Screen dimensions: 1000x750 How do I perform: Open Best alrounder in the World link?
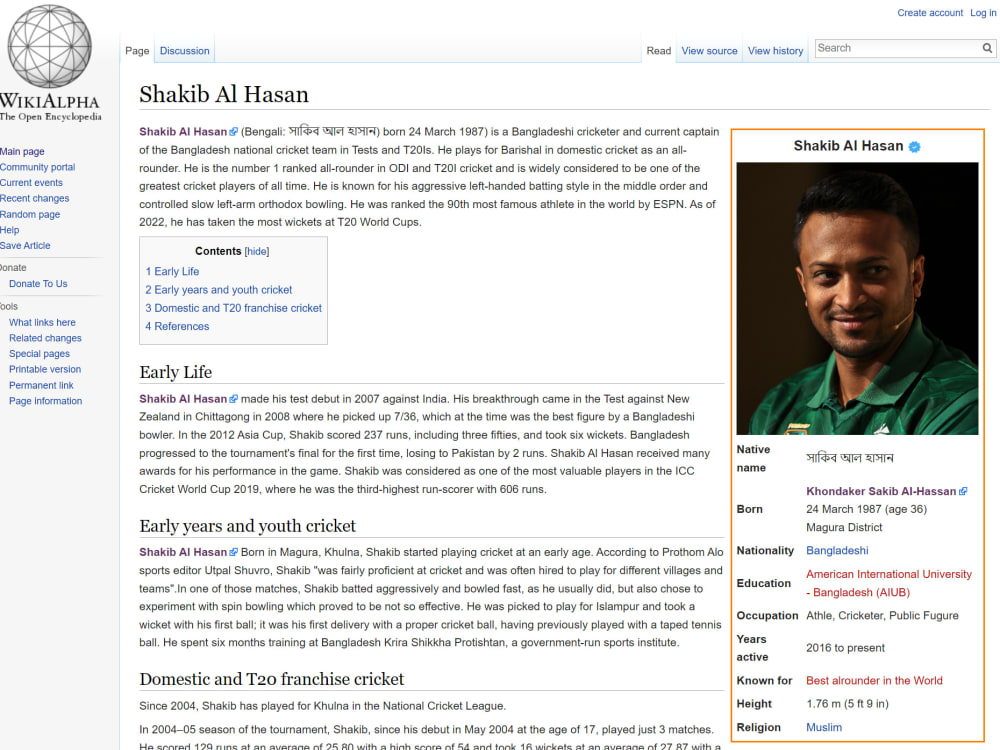[874, 680]
